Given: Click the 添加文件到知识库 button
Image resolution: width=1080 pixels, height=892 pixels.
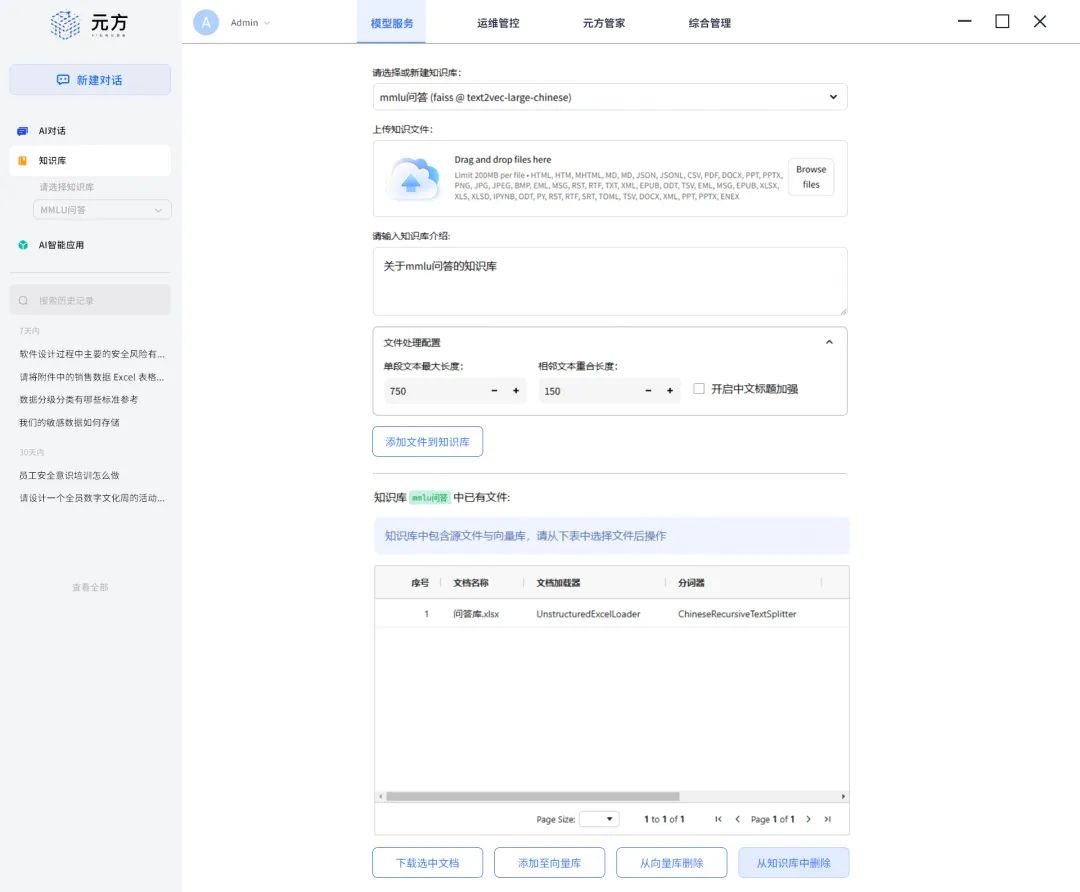Looking at the screenshot, I should [428, 441].
